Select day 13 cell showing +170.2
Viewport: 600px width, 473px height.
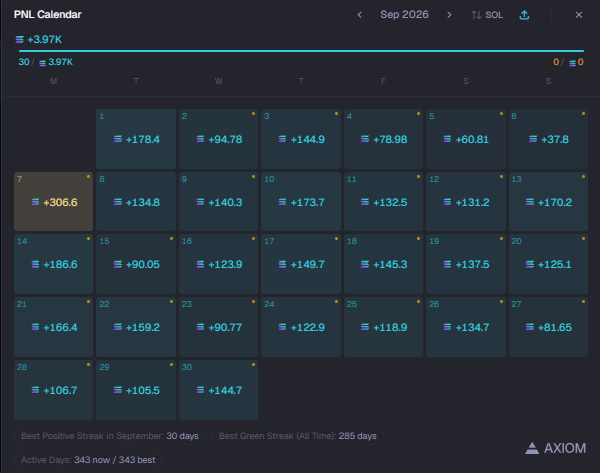pos(548,202)
